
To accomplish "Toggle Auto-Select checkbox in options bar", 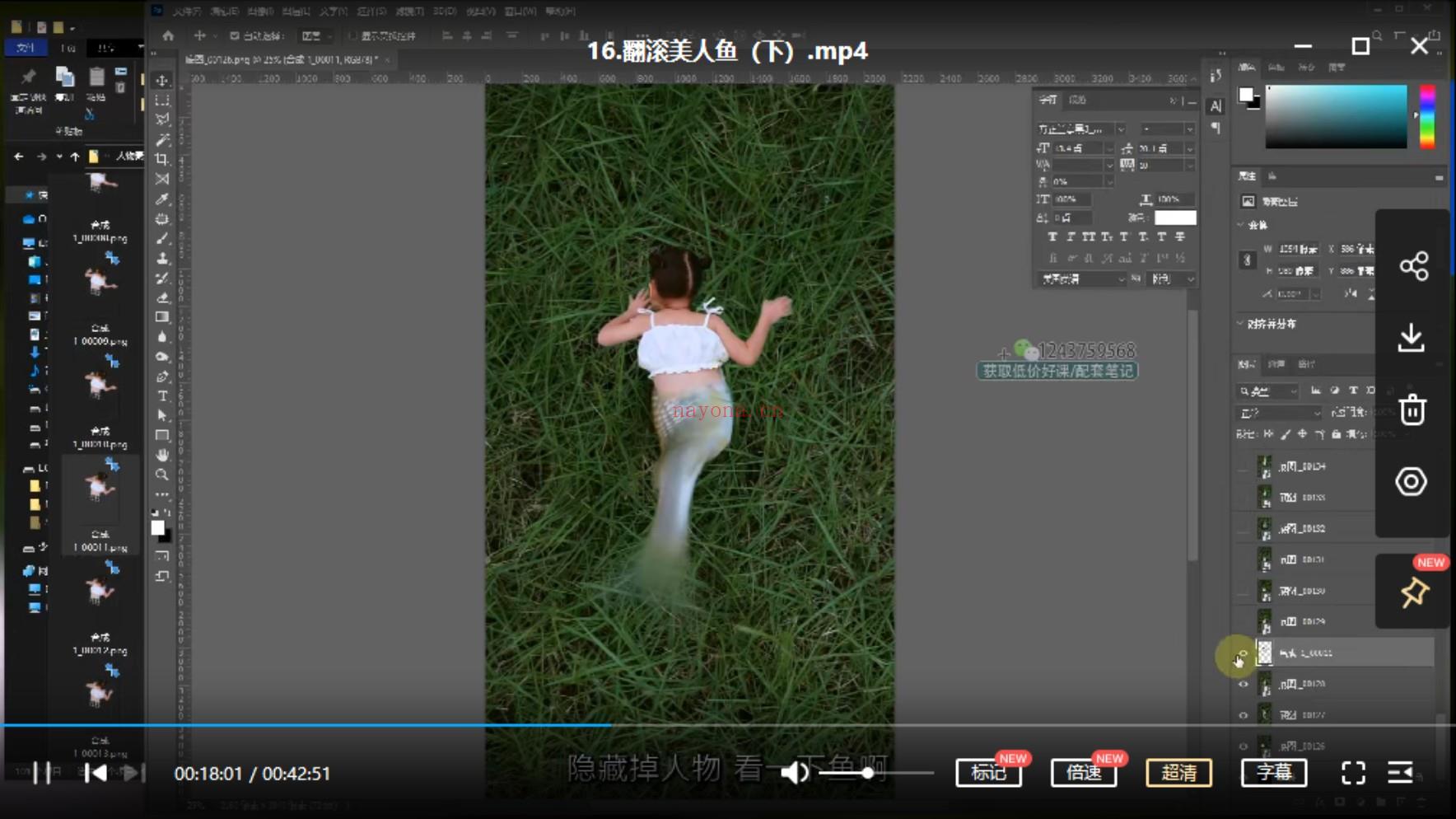I will point(235,36).
